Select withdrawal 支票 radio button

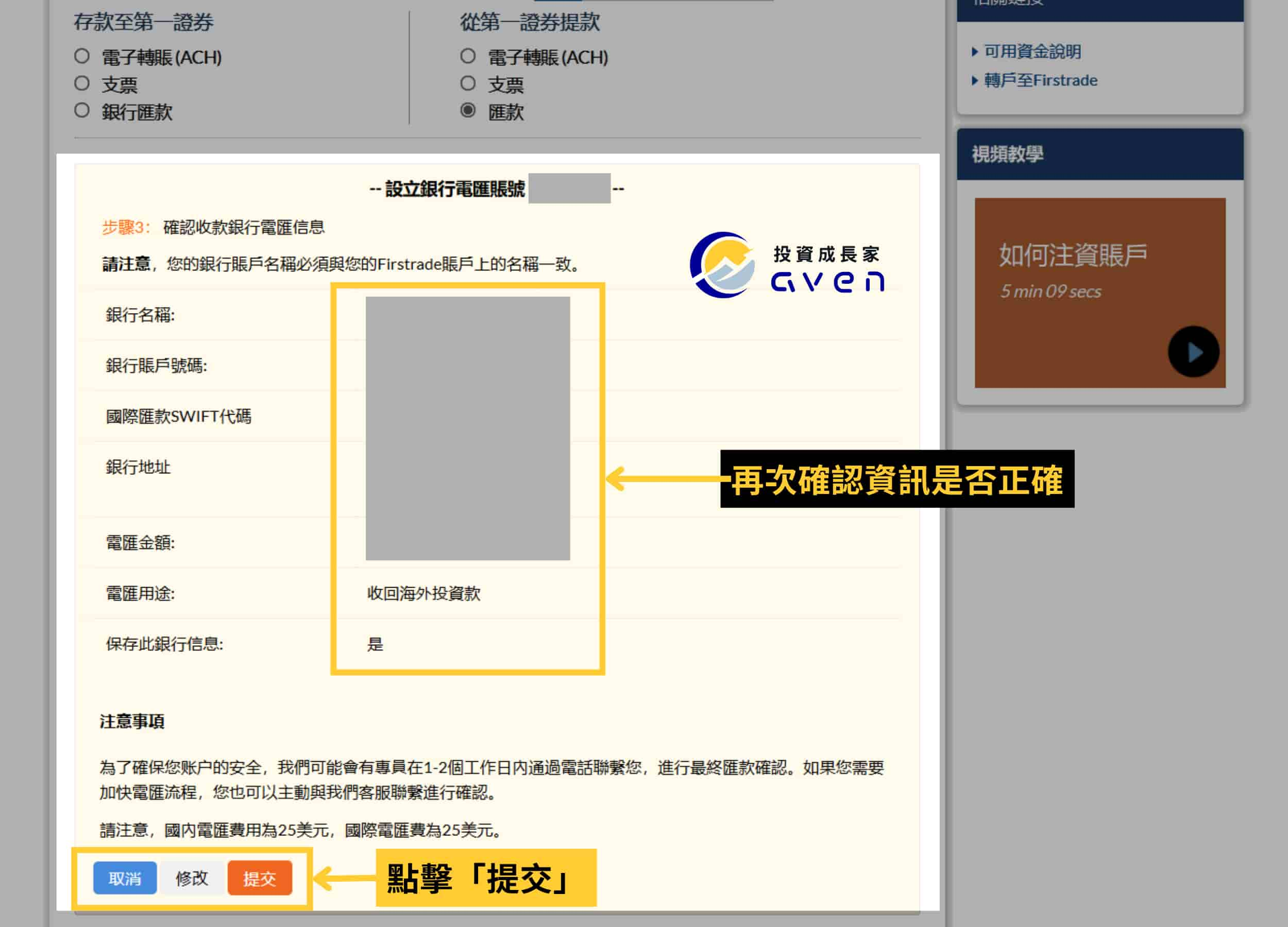tap(468, 83)
